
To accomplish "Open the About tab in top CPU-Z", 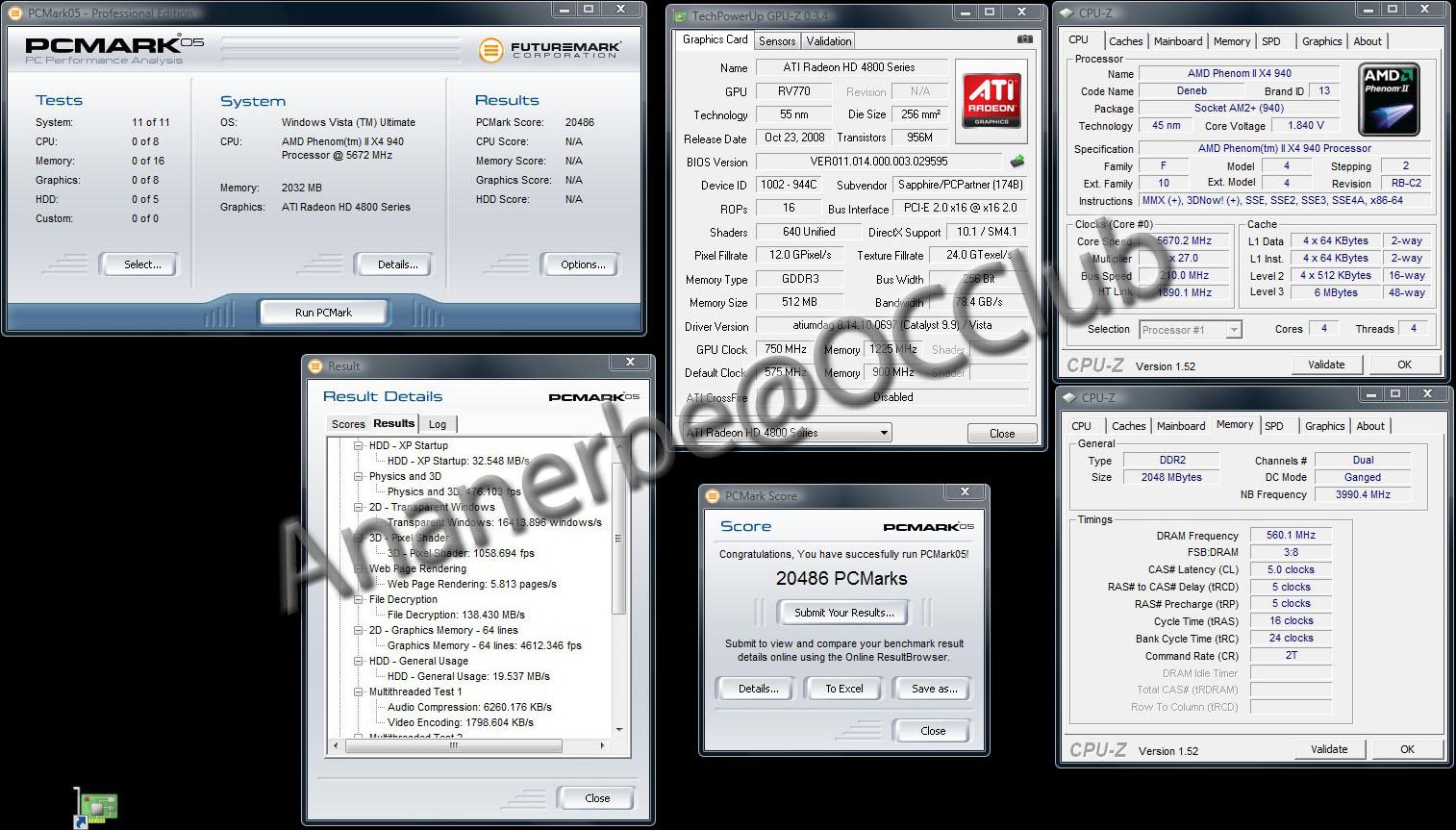I will (x=1368, y=41).
